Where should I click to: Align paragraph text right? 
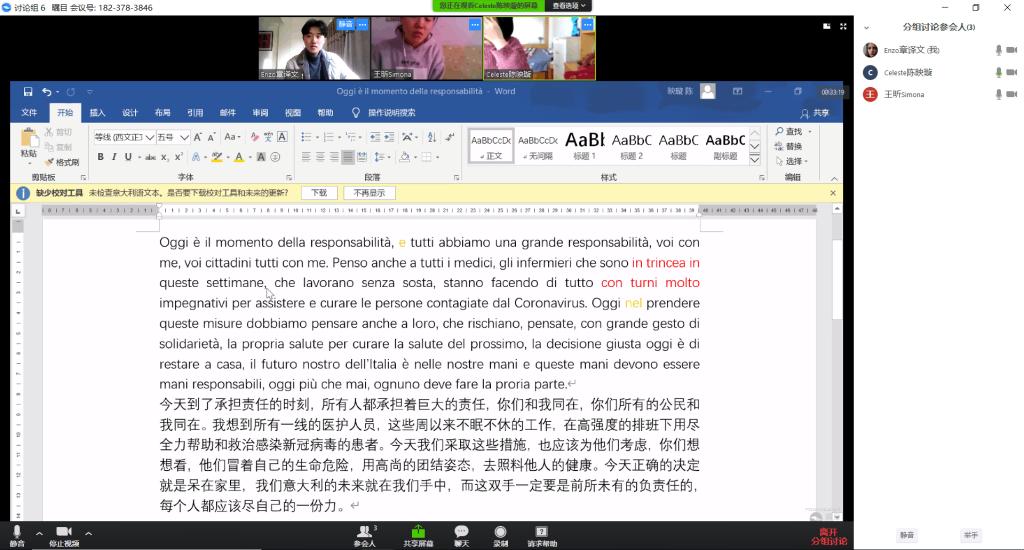tap(334, 157)
